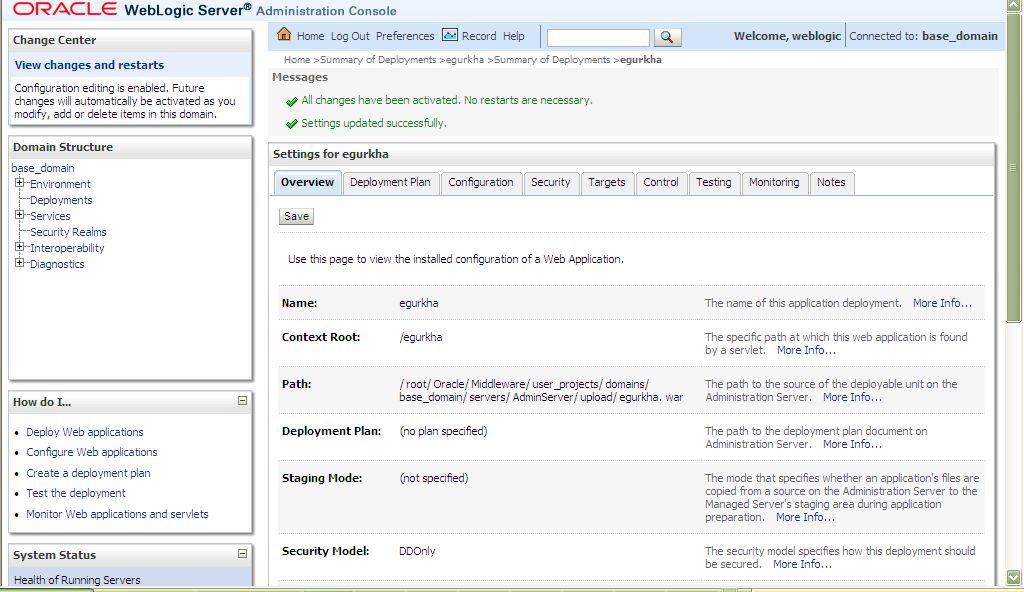Click More Info for Name field

[x=942, y=303]
